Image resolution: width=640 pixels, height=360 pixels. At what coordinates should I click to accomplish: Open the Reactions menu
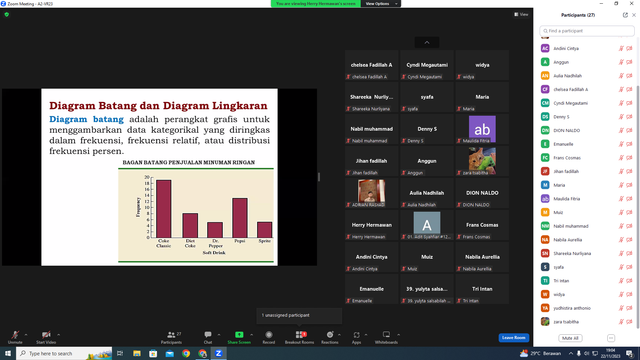[x=330, y=337]
